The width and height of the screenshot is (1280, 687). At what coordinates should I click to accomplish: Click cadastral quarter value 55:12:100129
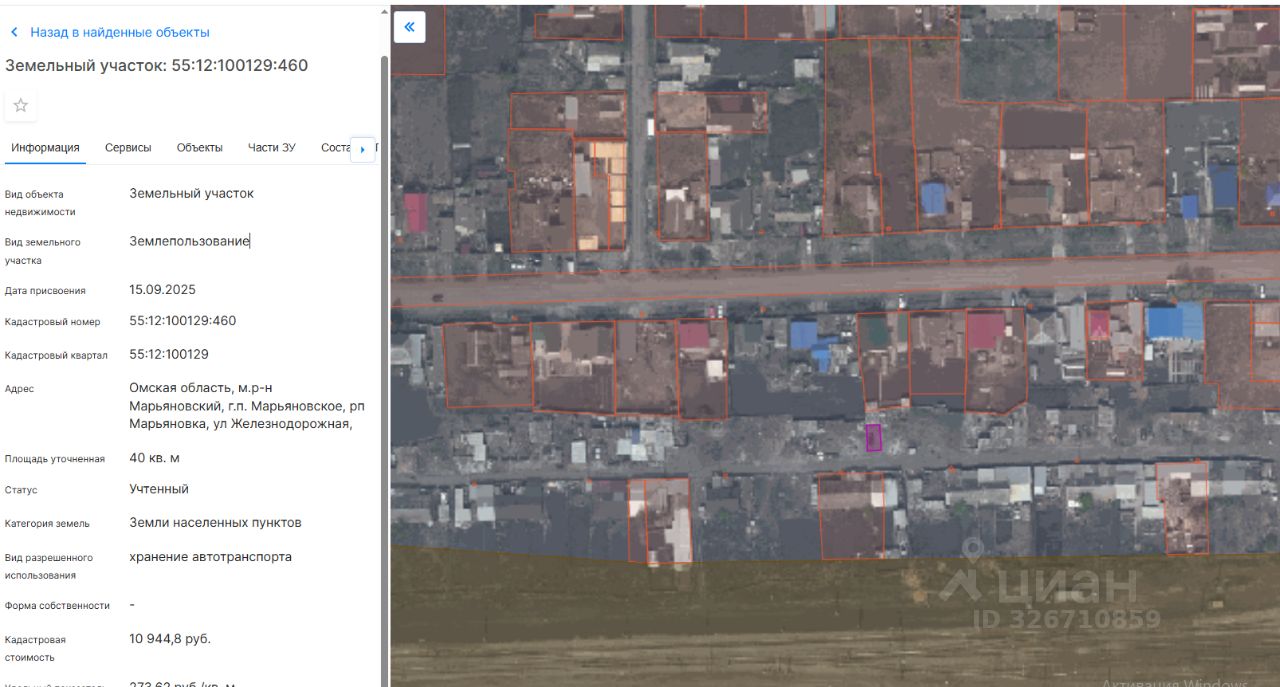[169, 354]
